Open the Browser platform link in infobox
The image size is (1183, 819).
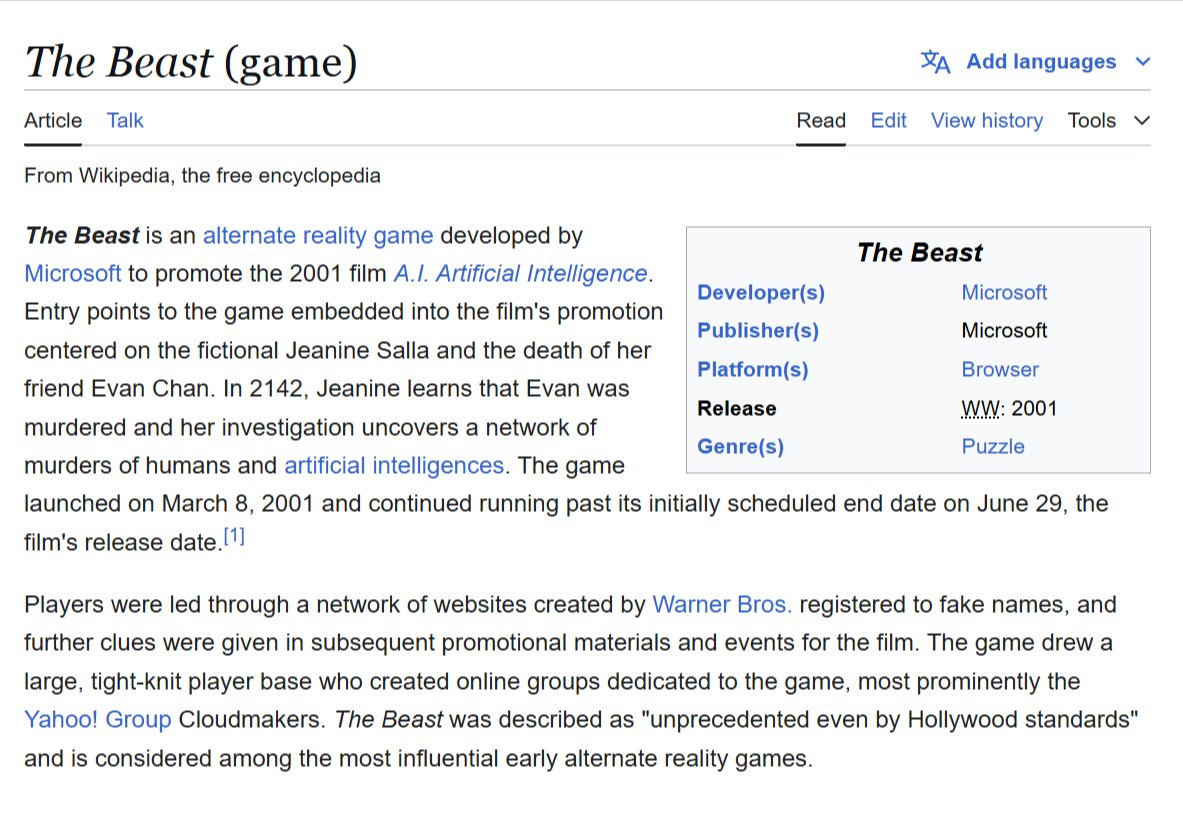(x=1000, y=370)
